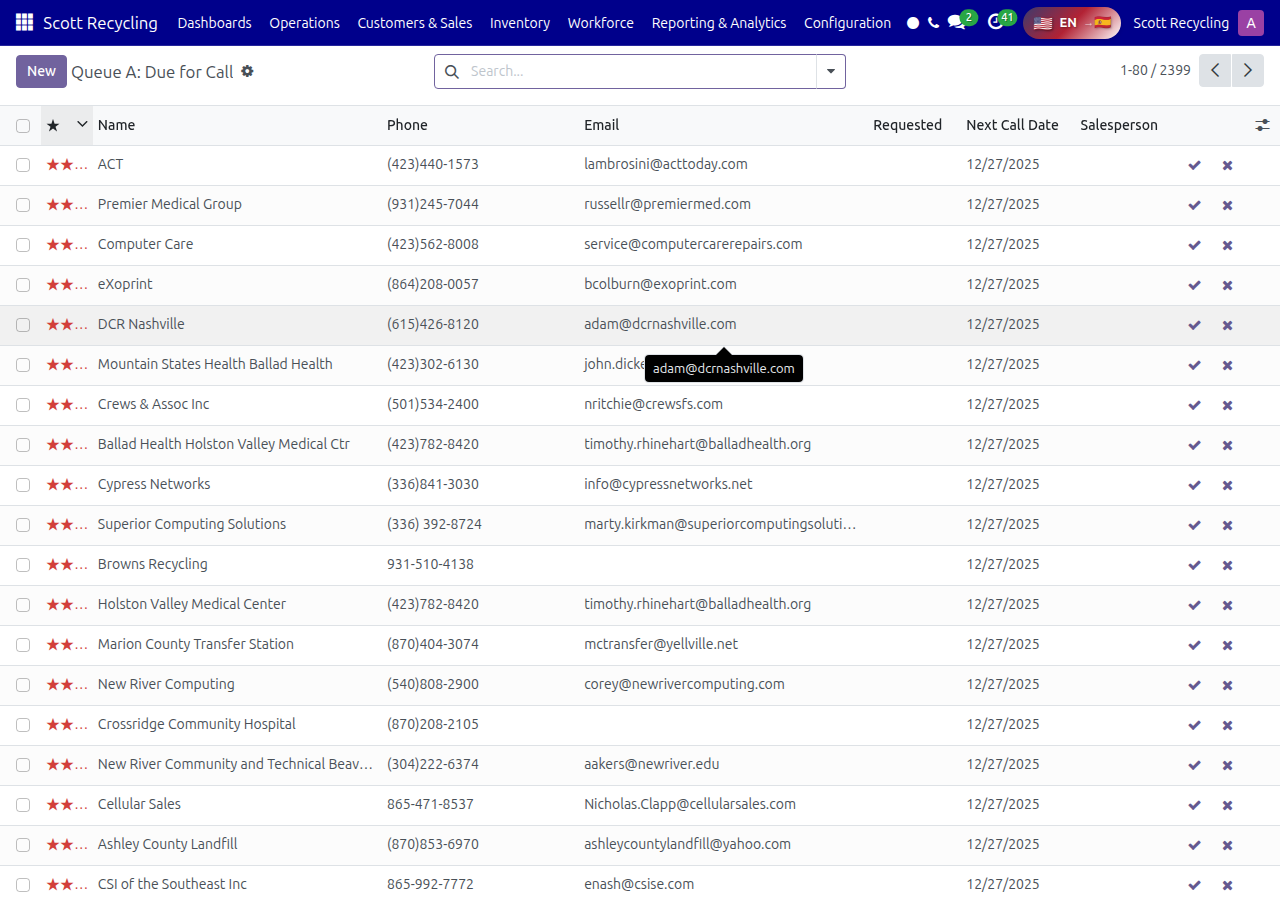Open the priority star column sort dropdown
This screenshot has height=900, width=1280.
tap(82, 124)
